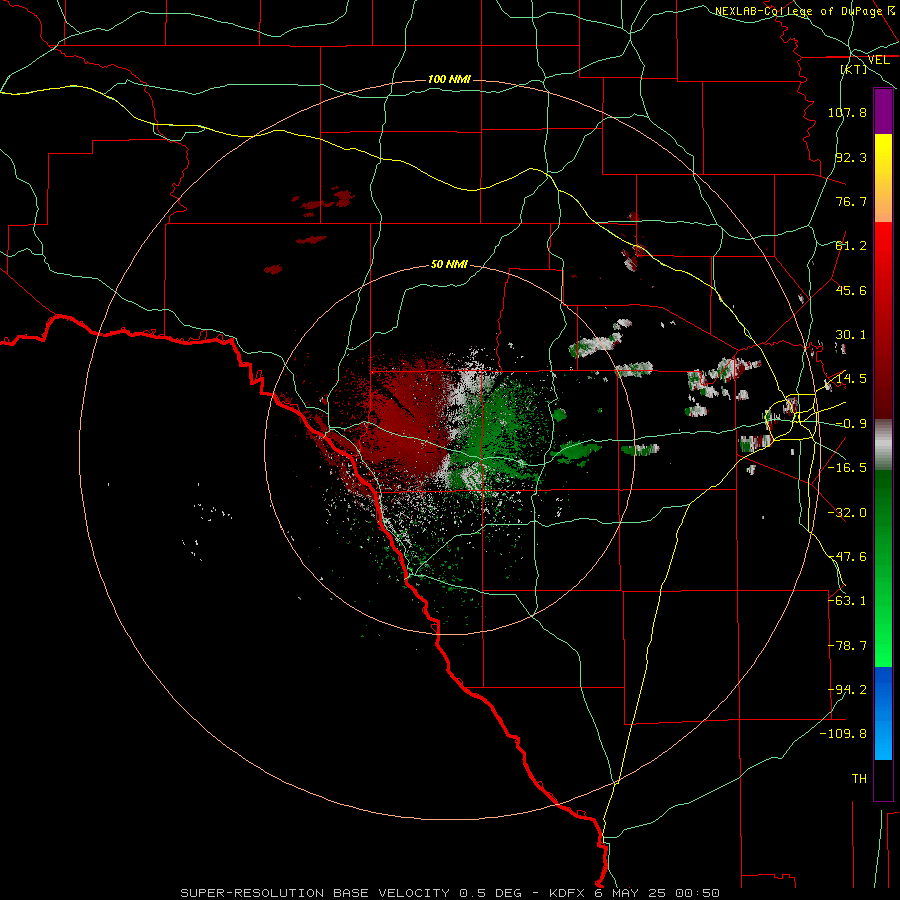Click the -16.5 velocity scale value
900x900 pixels.
pyautogui.click(x=847, y=468)
